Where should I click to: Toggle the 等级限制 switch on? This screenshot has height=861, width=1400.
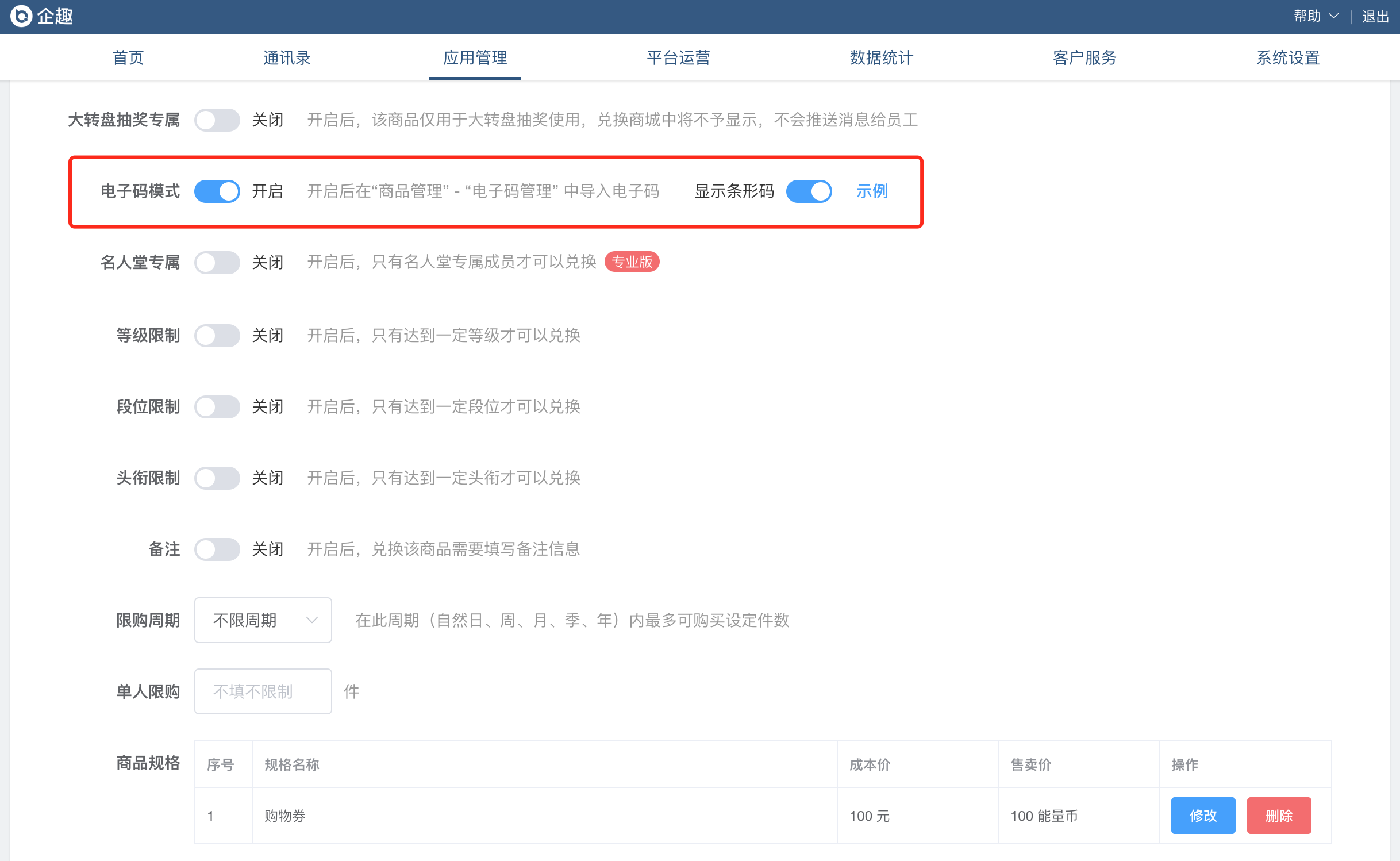[217, 335]
